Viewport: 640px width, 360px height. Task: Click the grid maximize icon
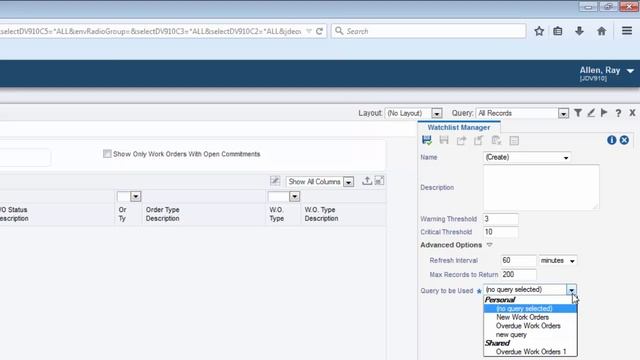(380, 181)
